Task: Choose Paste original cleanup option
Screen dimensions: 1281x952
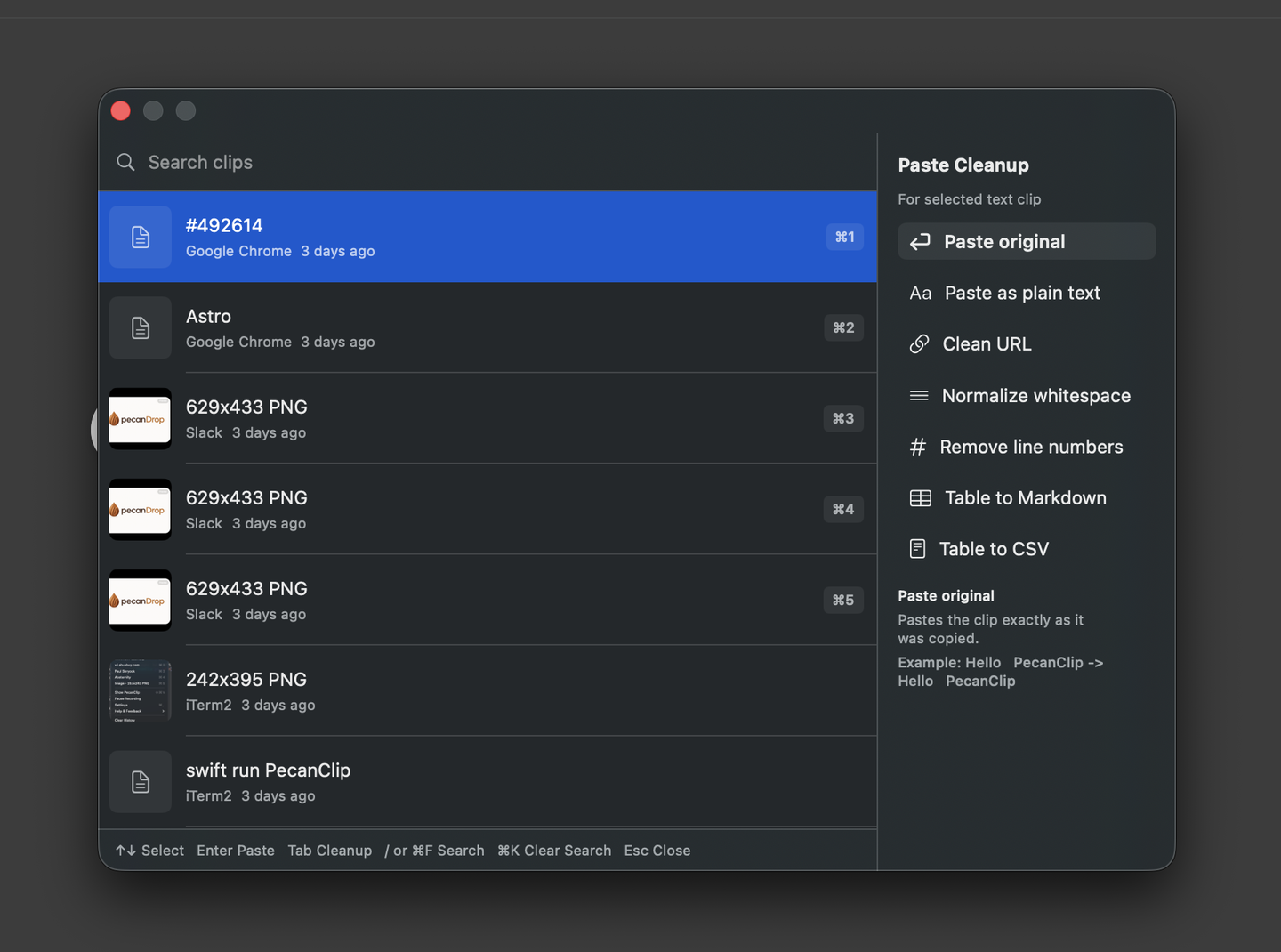Action: [x=1027, y=241]
